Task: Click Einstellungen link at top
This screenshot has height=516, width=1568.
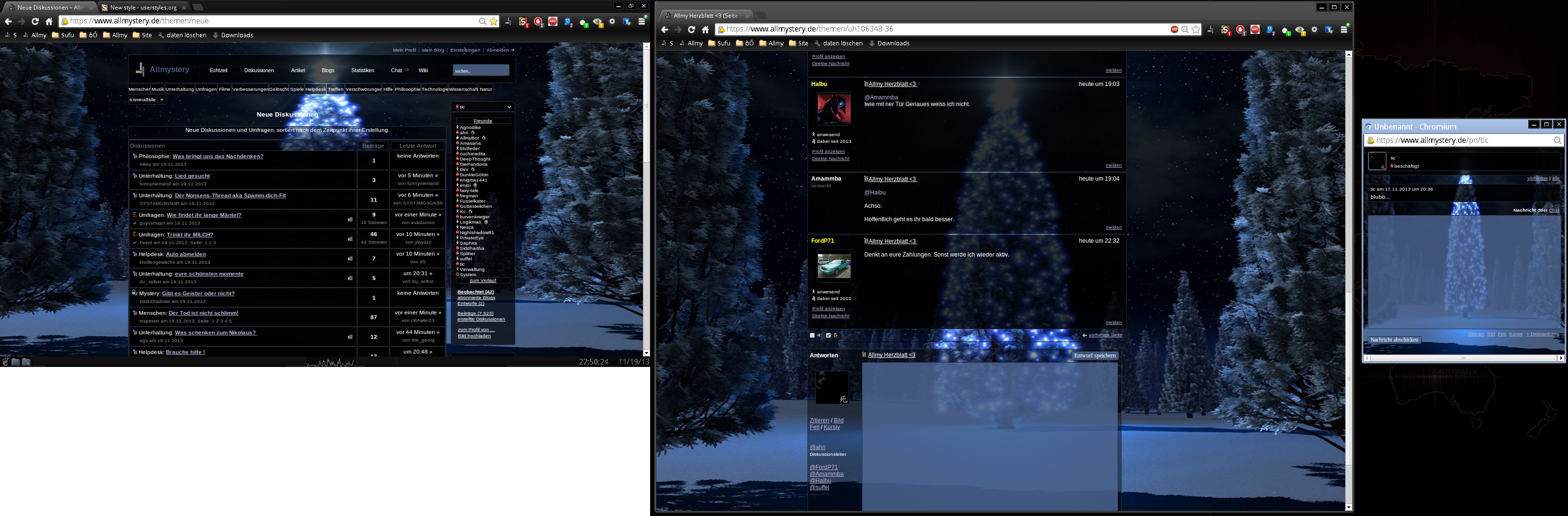Action: point(465,50)
